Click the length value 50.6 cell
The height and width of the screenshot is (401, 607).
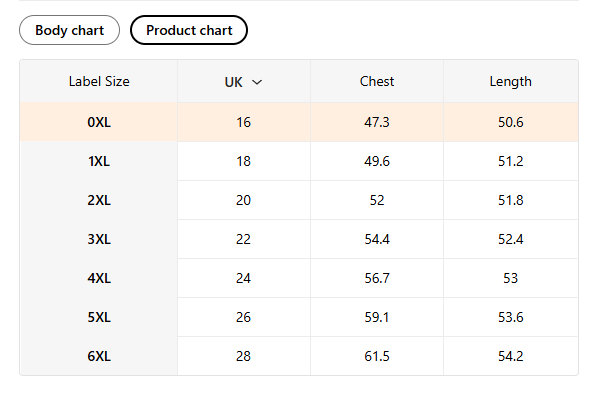[510, 122]
